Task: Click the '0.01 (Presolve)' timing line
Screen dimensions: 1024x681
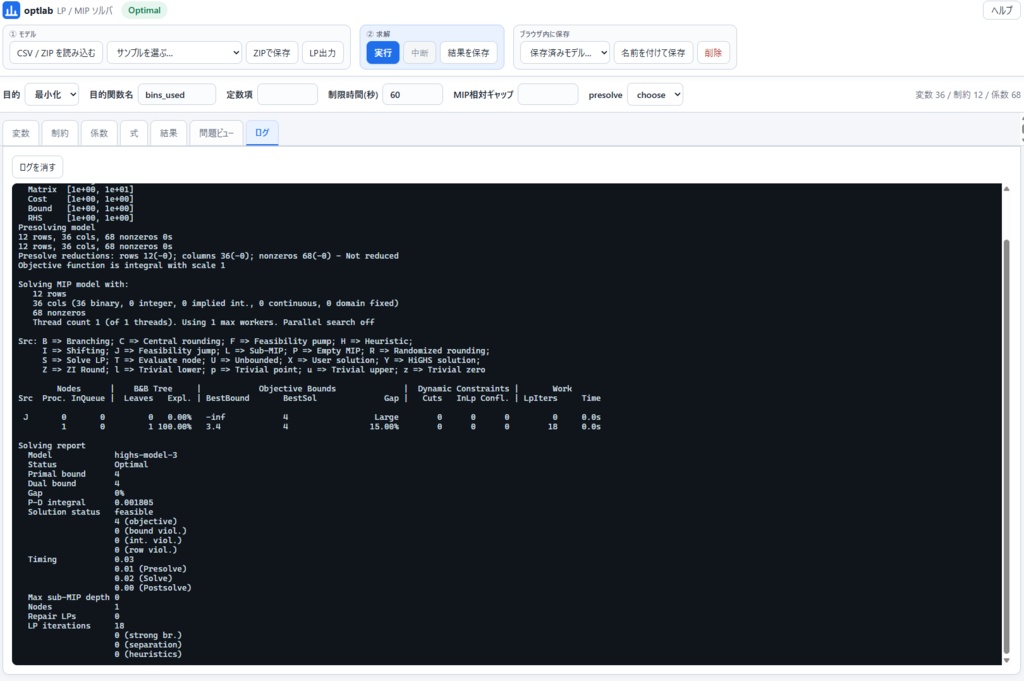Action: click(150, 569)
